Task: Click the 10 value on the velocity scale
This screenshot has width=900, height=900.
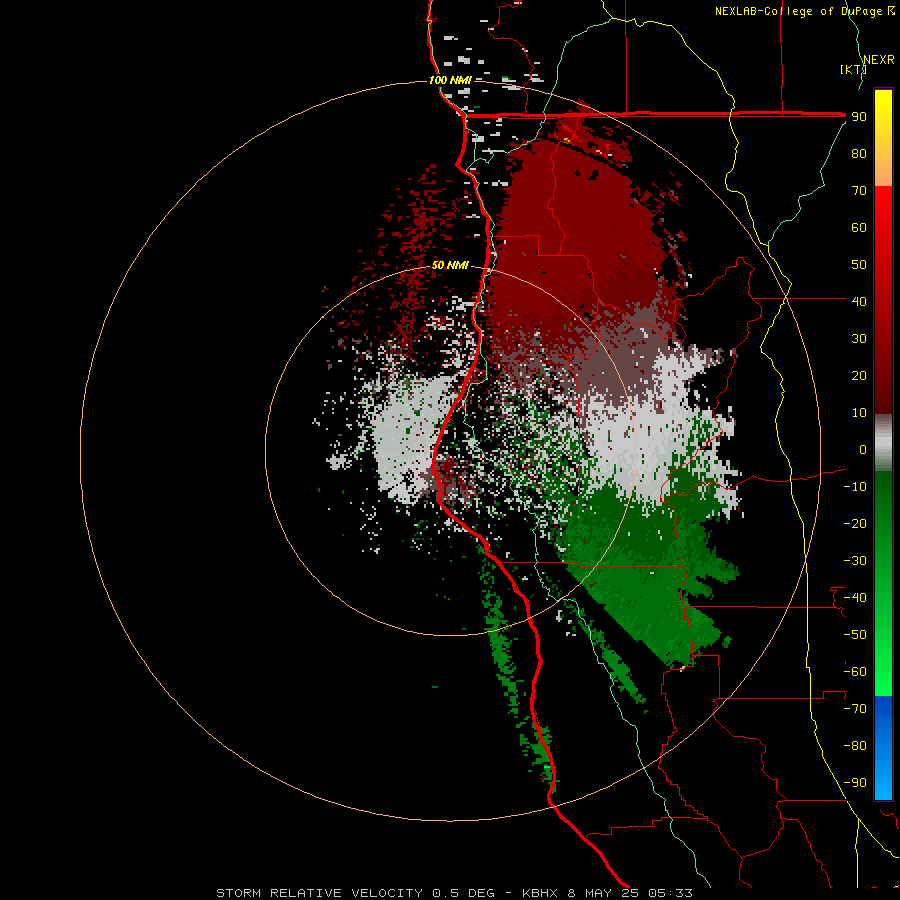Action: [859, 413]
